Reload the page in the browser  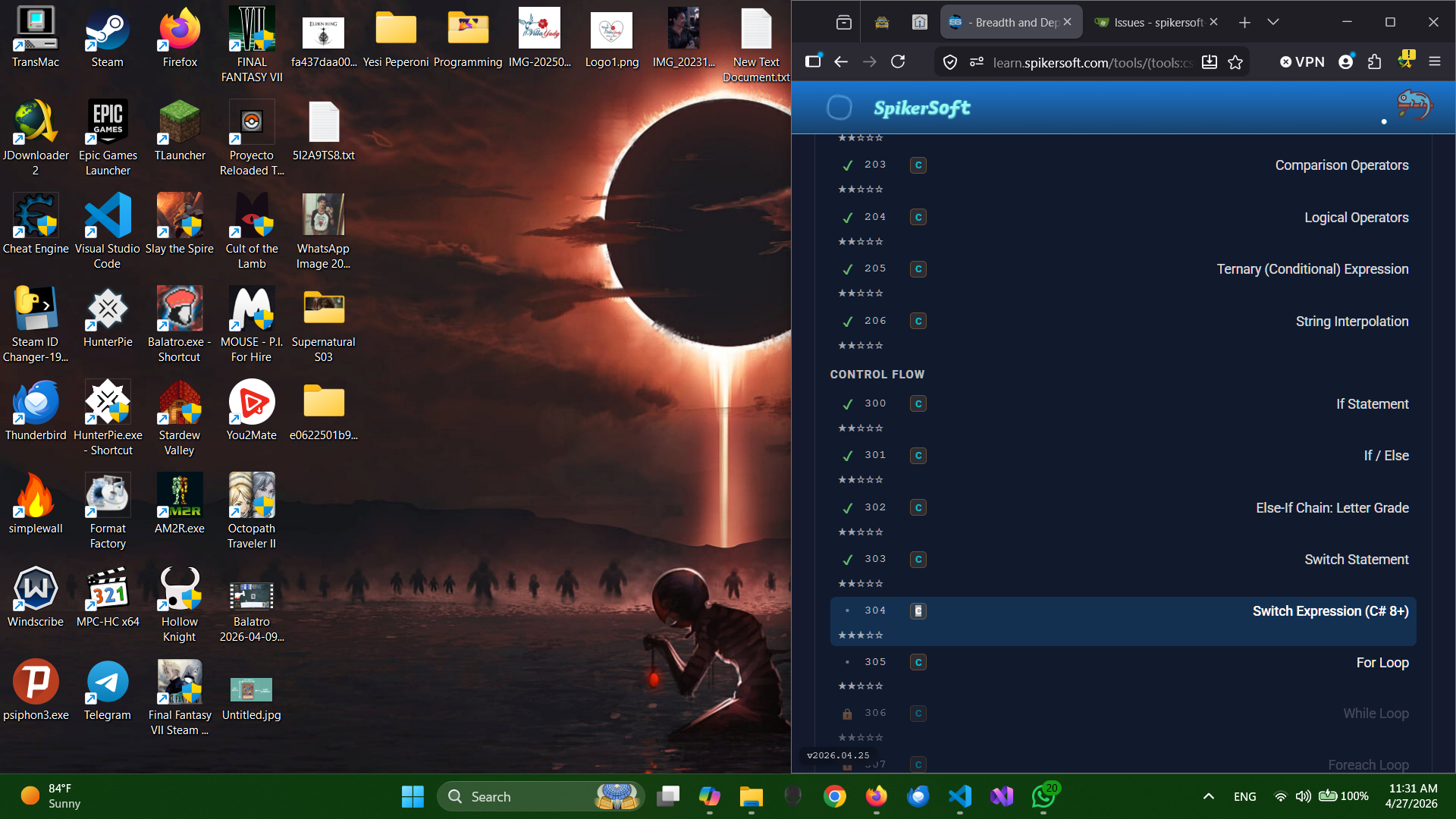point(898,62)
